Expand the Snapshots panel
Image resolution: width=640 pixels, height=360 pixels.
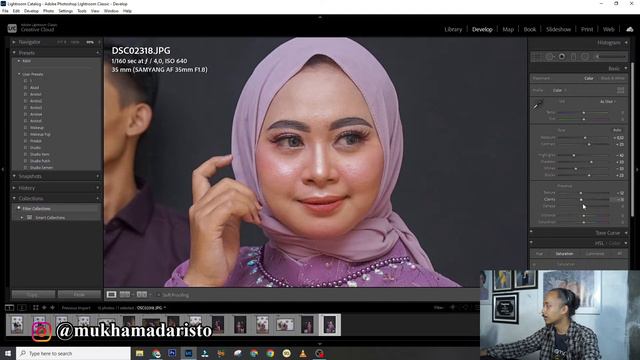click(14, 176)
